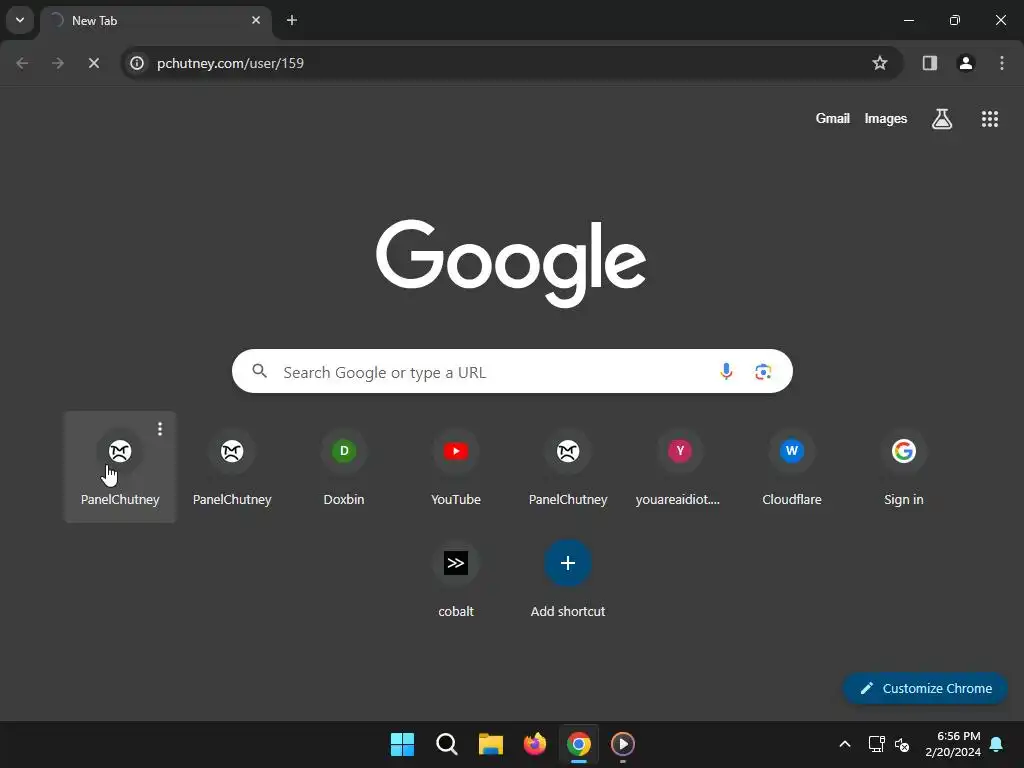
Task: Open the Cloudflare shortcut
Action: tap(792, 467)
